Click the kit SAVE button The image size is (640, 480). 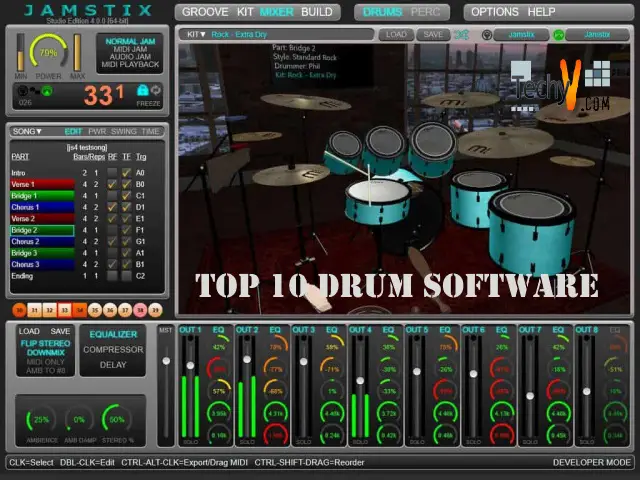(433, 35)
